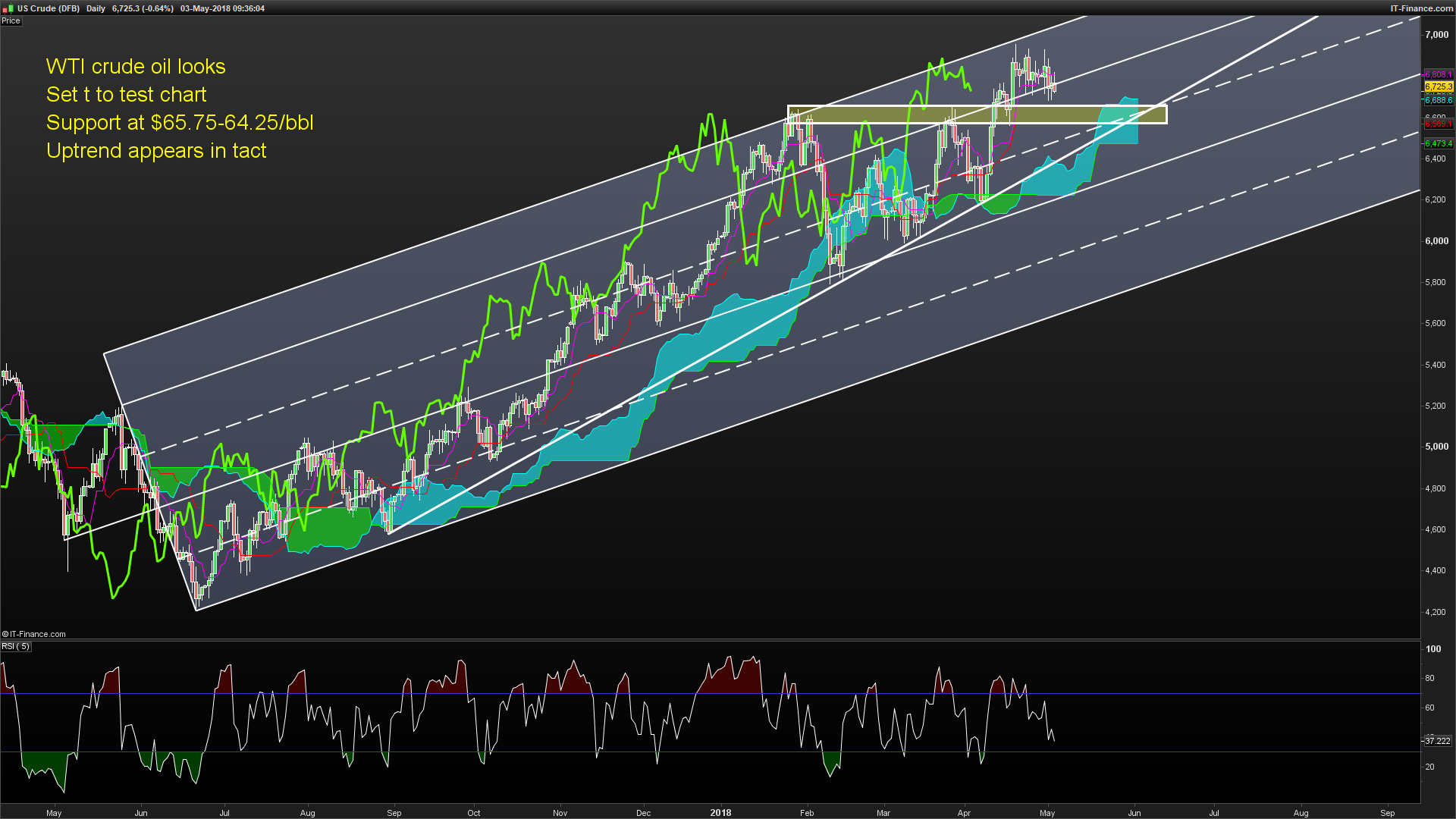Click the 2018 year marker on time axis
Image resolution: width=1456 pixels, height=819 pixels.
click(720, 813)
